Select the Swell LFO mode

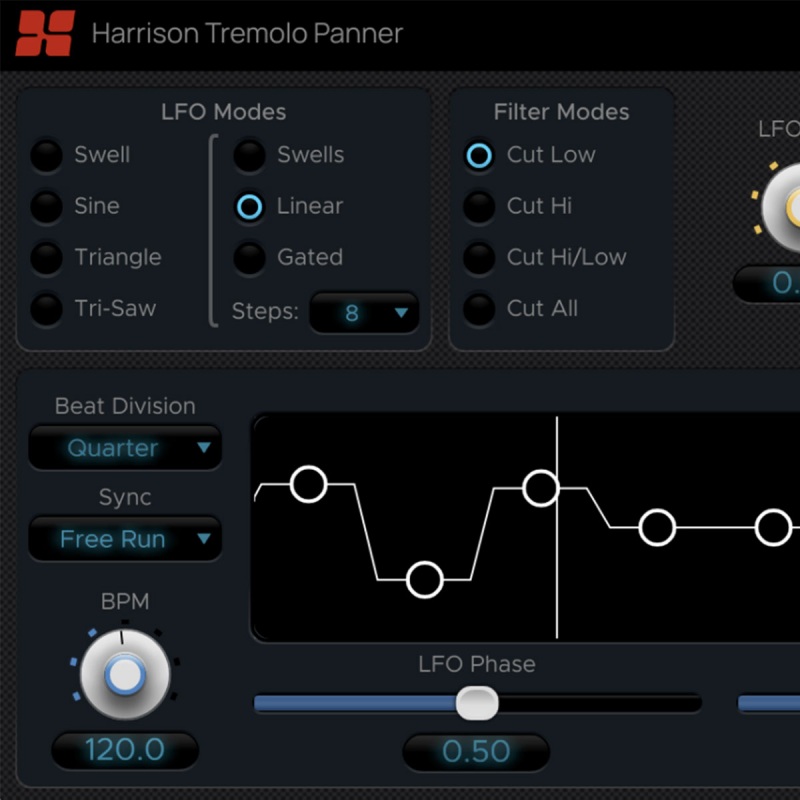[x=47, y=156]
